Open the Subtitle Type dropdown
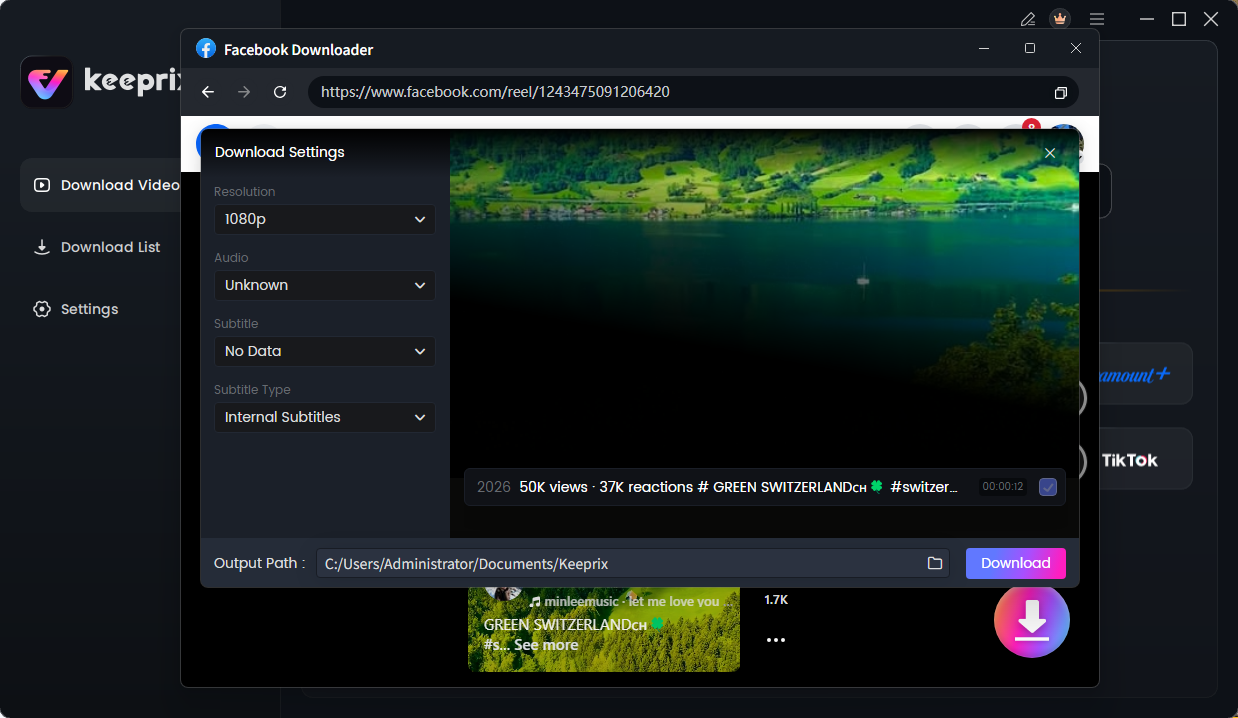 [324, 417]
